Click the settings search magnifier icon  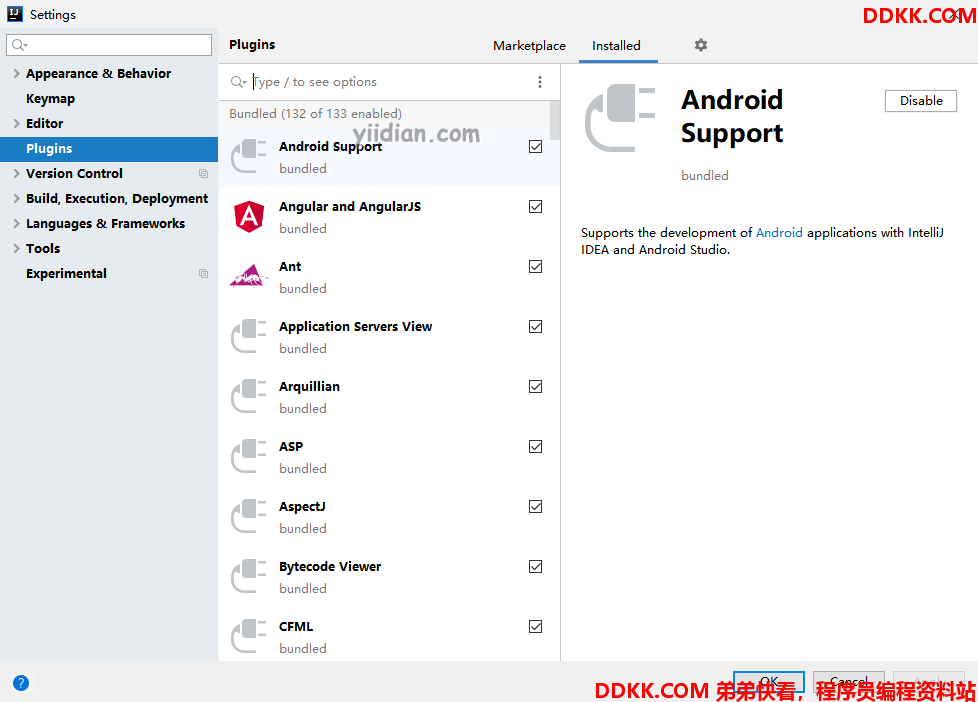point(19,45)
